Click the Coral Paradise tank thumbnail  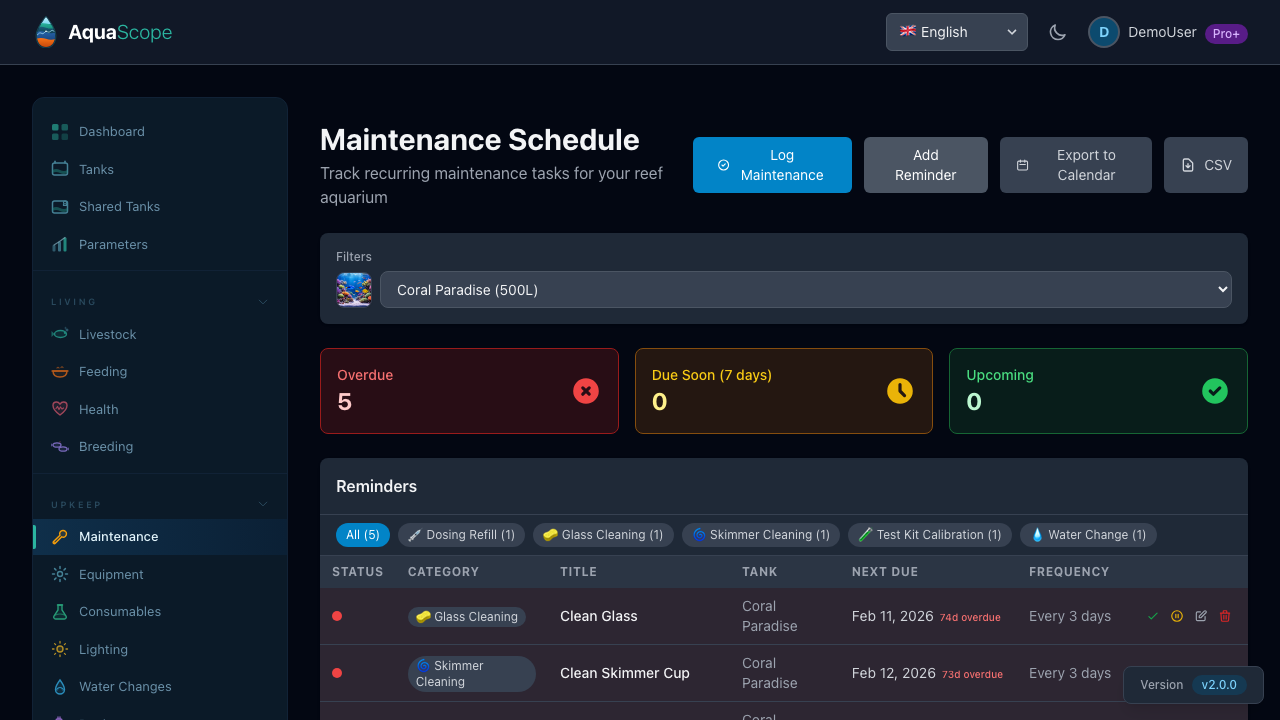click(354, 289)
